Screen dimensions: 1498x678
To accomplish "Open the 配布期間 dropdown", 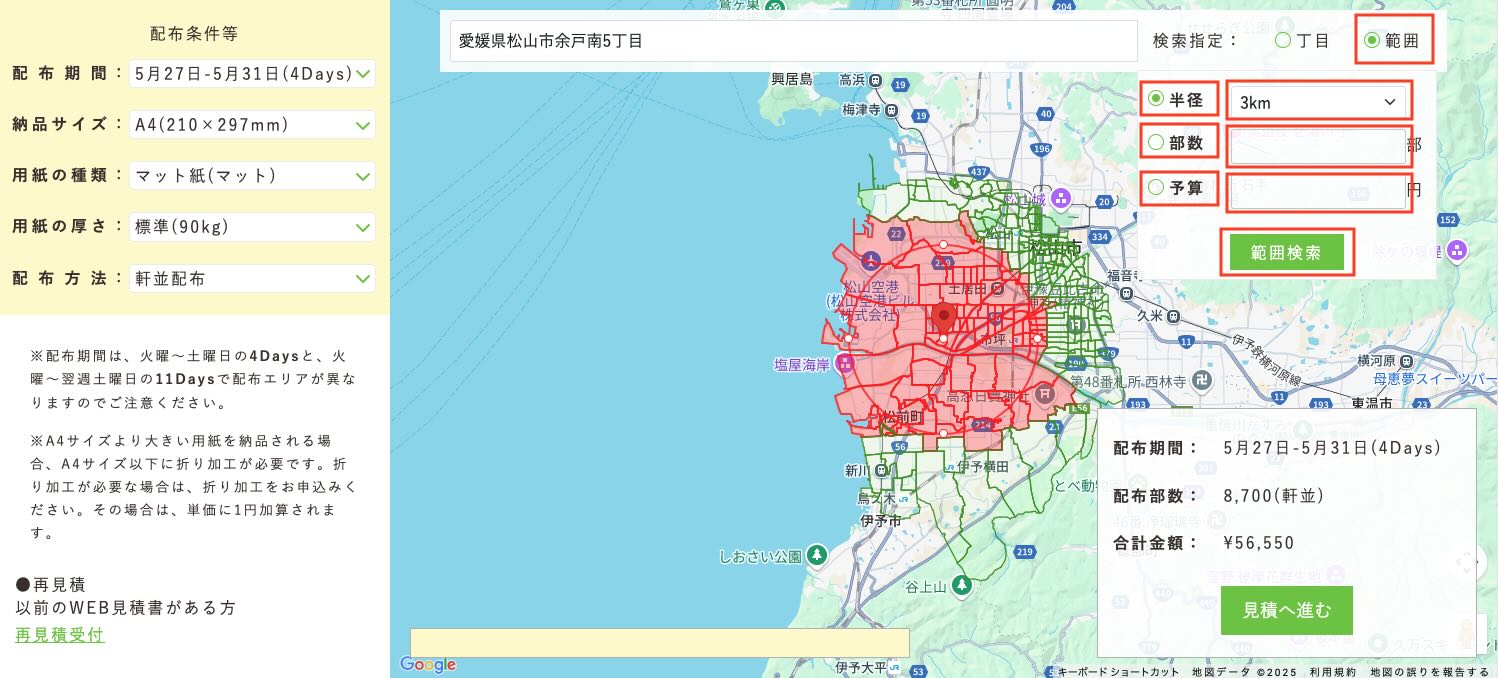I will coord(252,73).
